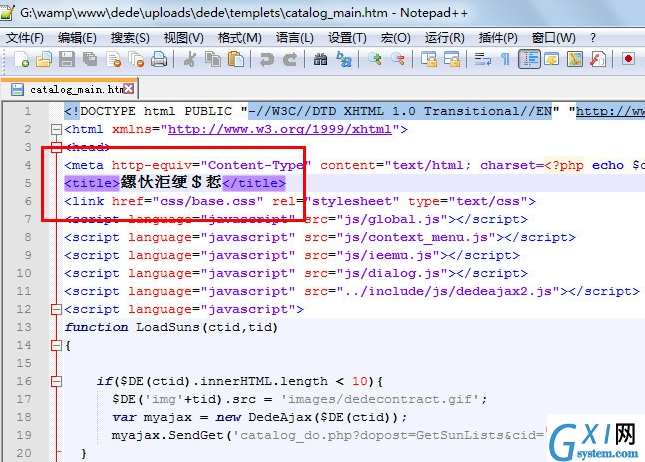Toggle synchronized horizontal scrolling icon
The height and width of the screenshot is (462, 645).
[x=452, y=59]
